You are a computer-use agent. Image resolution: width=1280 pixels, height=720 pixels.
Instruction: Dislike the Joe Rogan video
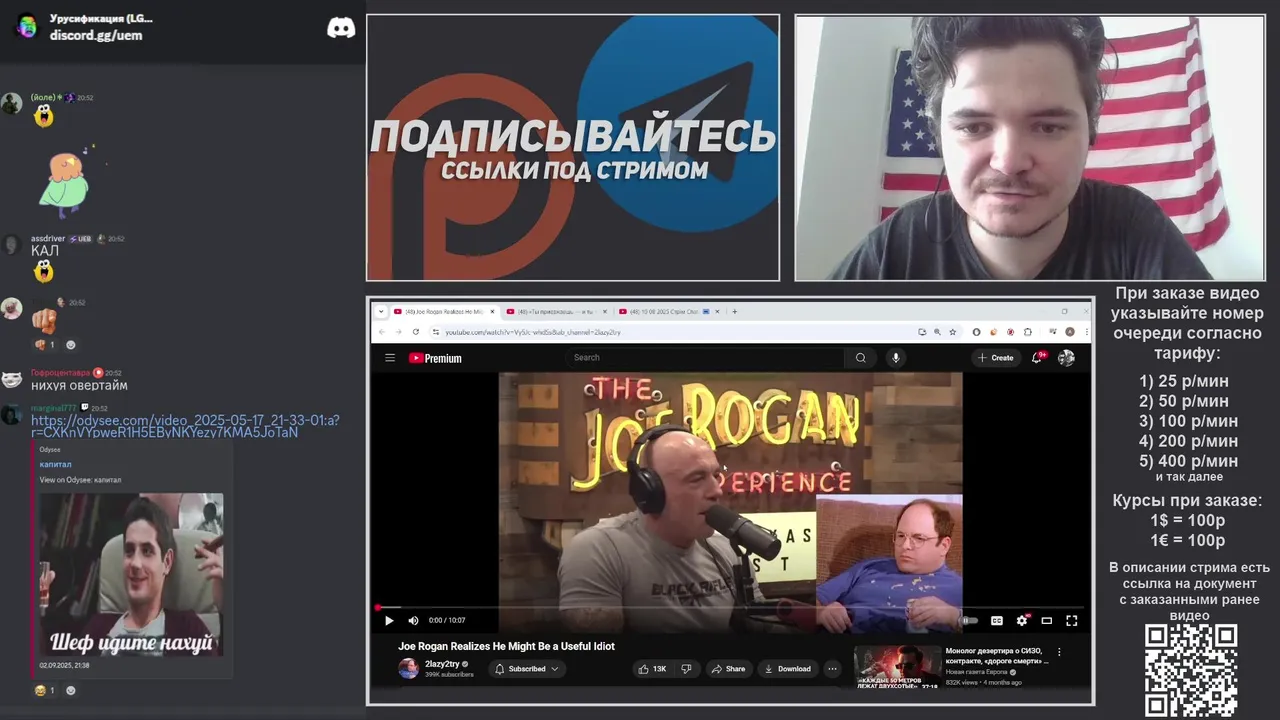(686, 669)
